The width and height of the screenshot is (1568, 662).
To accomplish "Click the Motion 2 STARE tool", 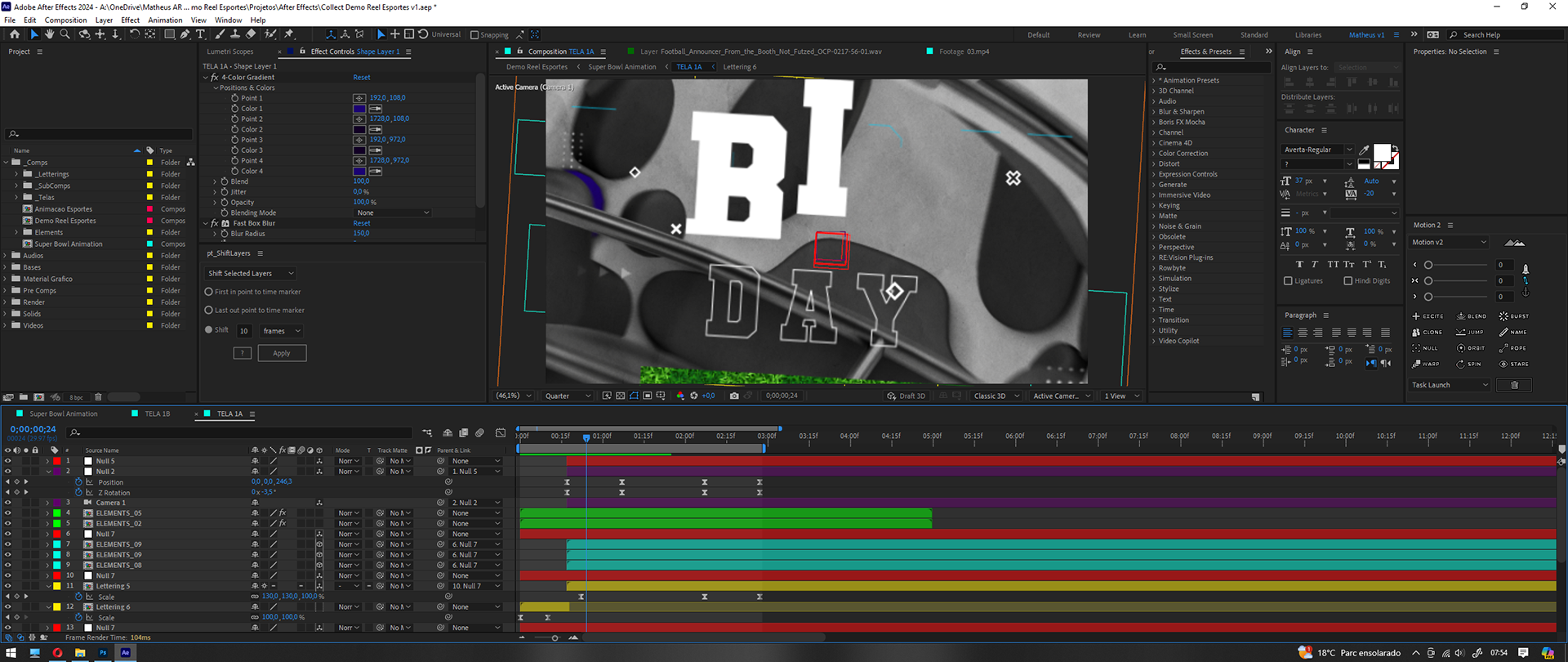I will [1514, 365].
